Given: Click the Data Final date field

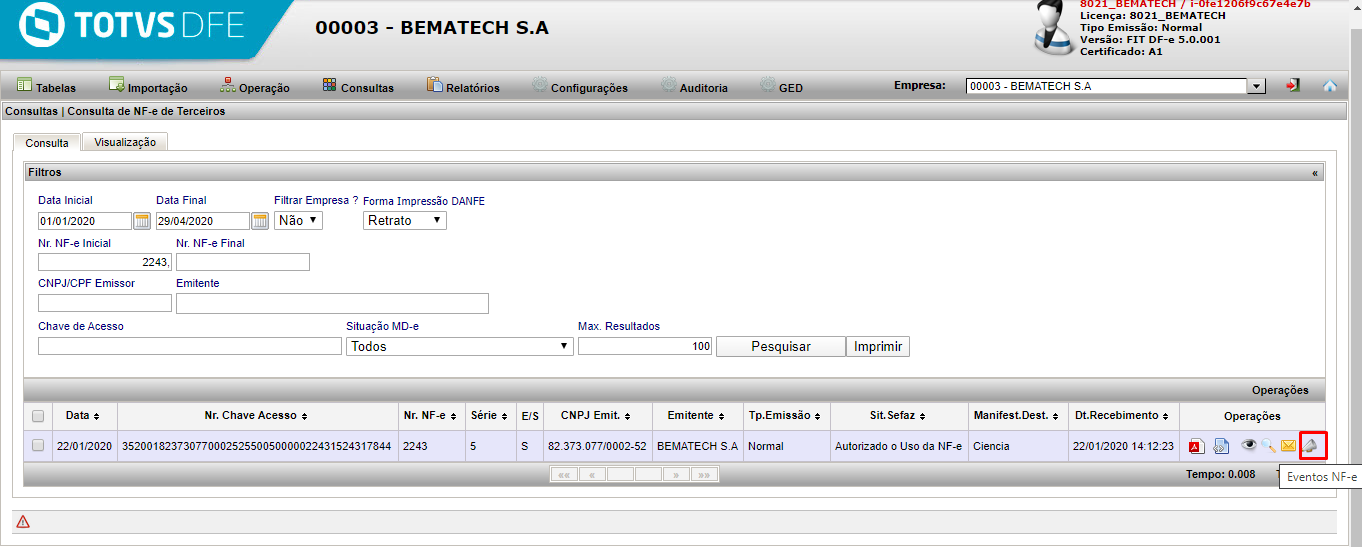Looking at the screenshot, I should click(x=203, y=221).
